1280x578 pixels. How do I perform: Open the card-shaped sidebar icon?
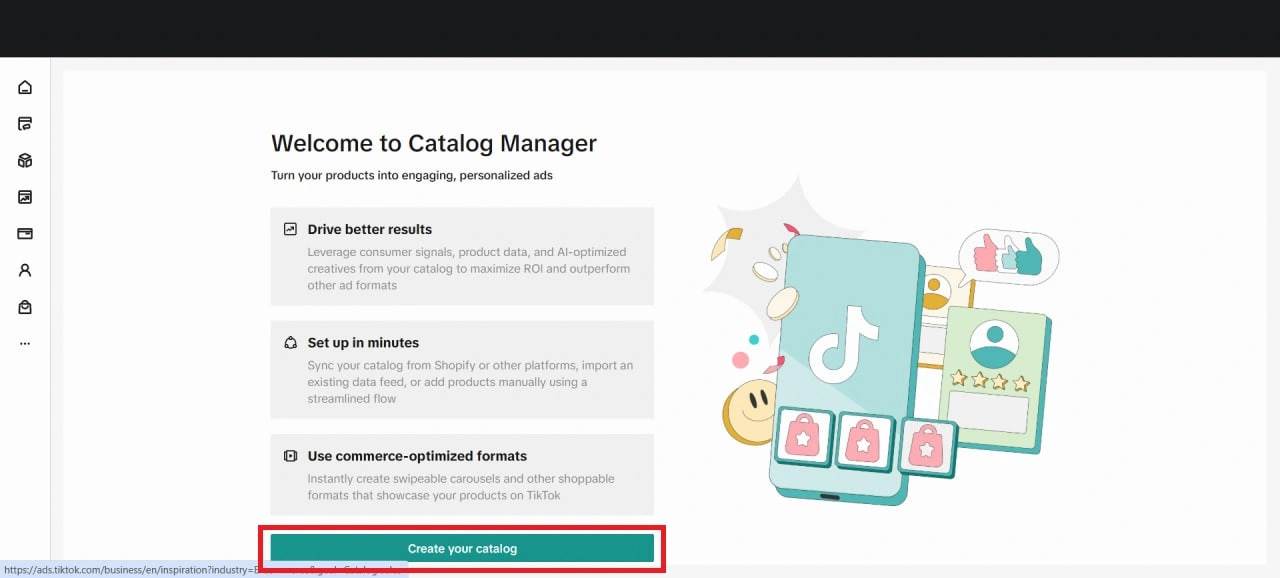click(25, 233)
